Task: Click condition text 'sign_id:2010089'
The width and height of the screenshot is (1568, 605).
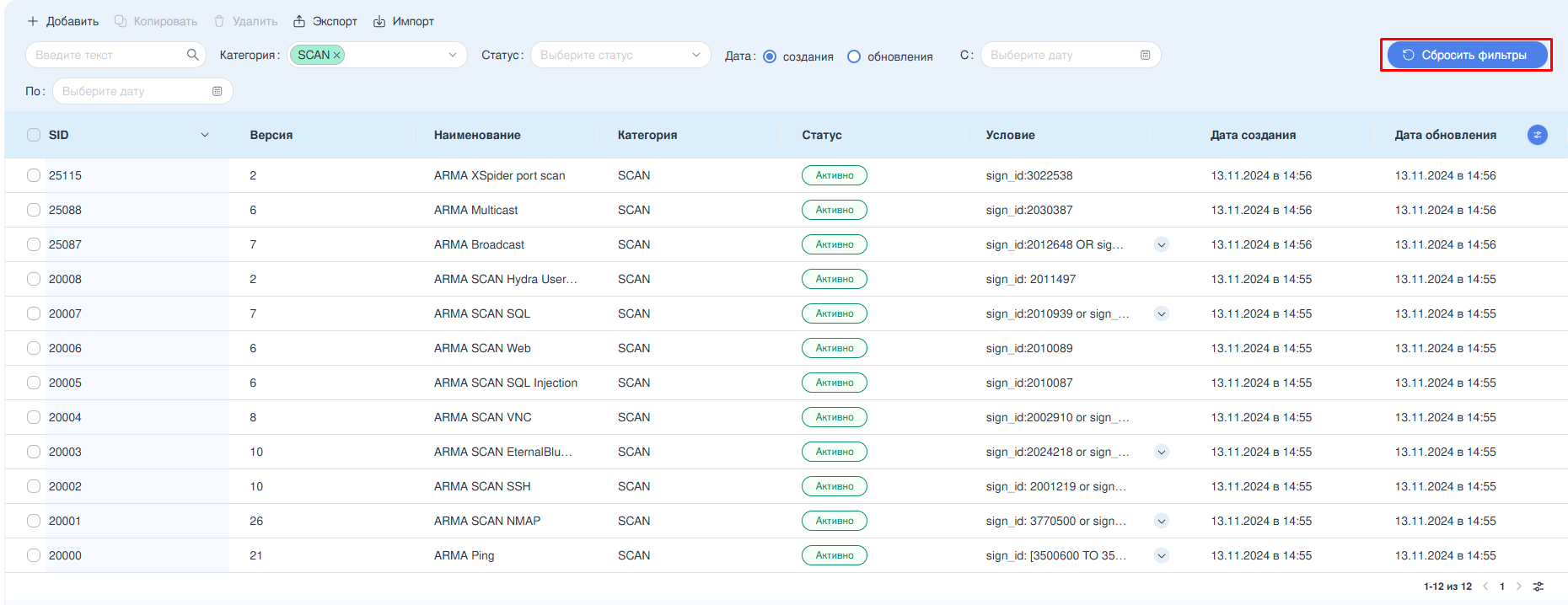Action: click(1029, 348)
